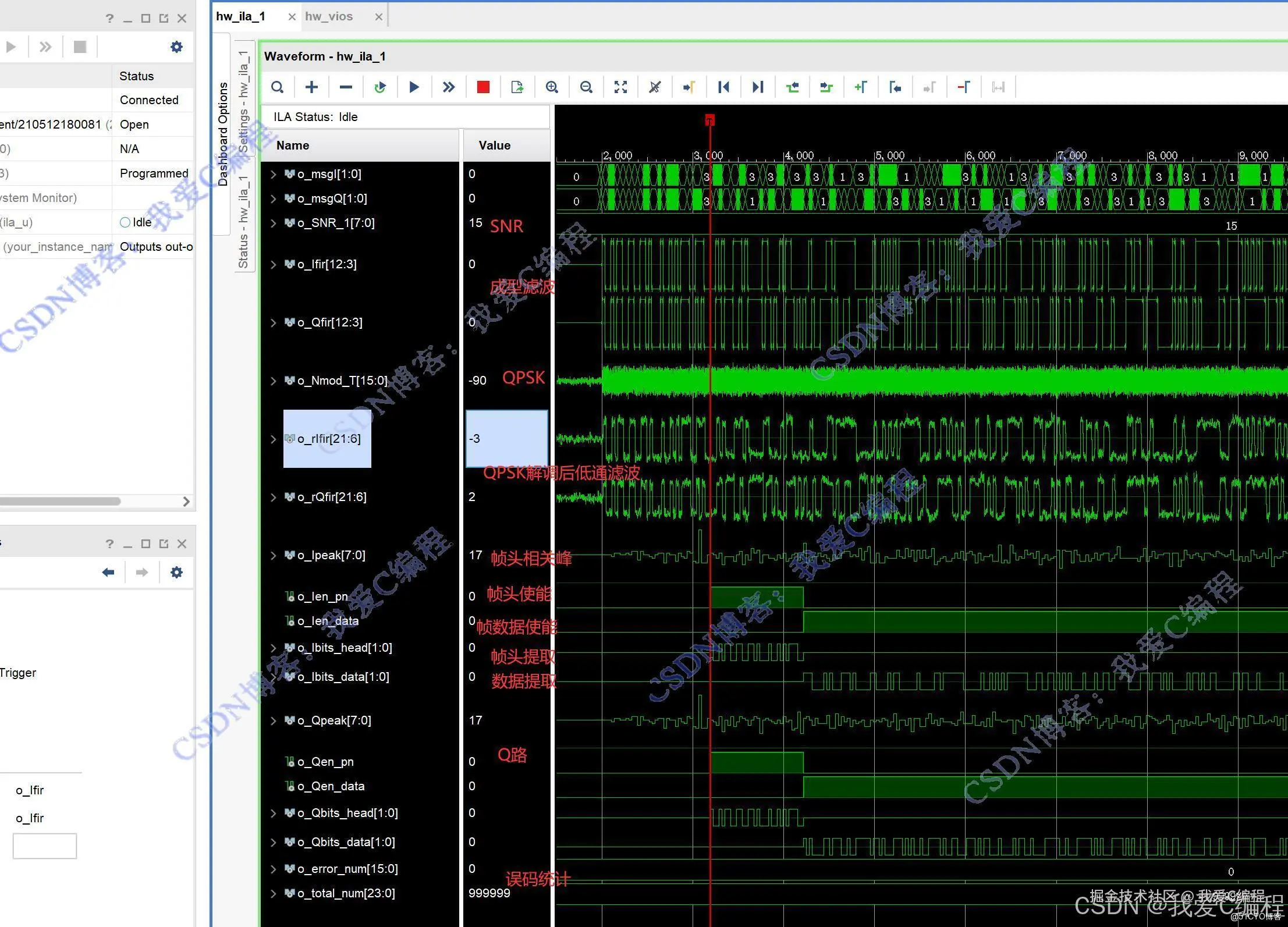Go to first time marker icon
Viewport: 1288px width, 927px height.
pyautogui.click(x=723, y=87)
